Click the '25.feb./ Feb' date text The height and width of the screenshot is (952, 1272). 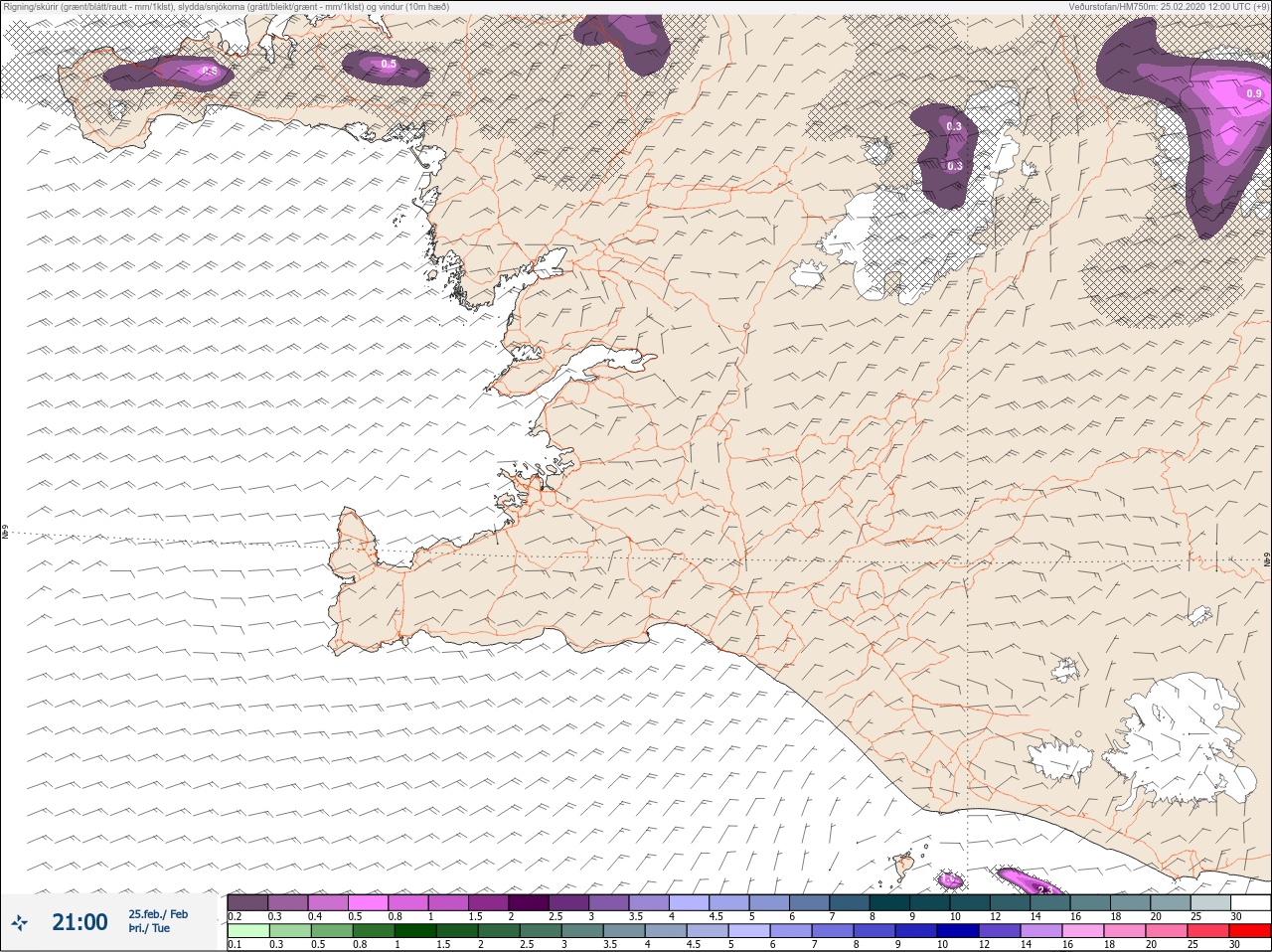click(x=158, y=913)
